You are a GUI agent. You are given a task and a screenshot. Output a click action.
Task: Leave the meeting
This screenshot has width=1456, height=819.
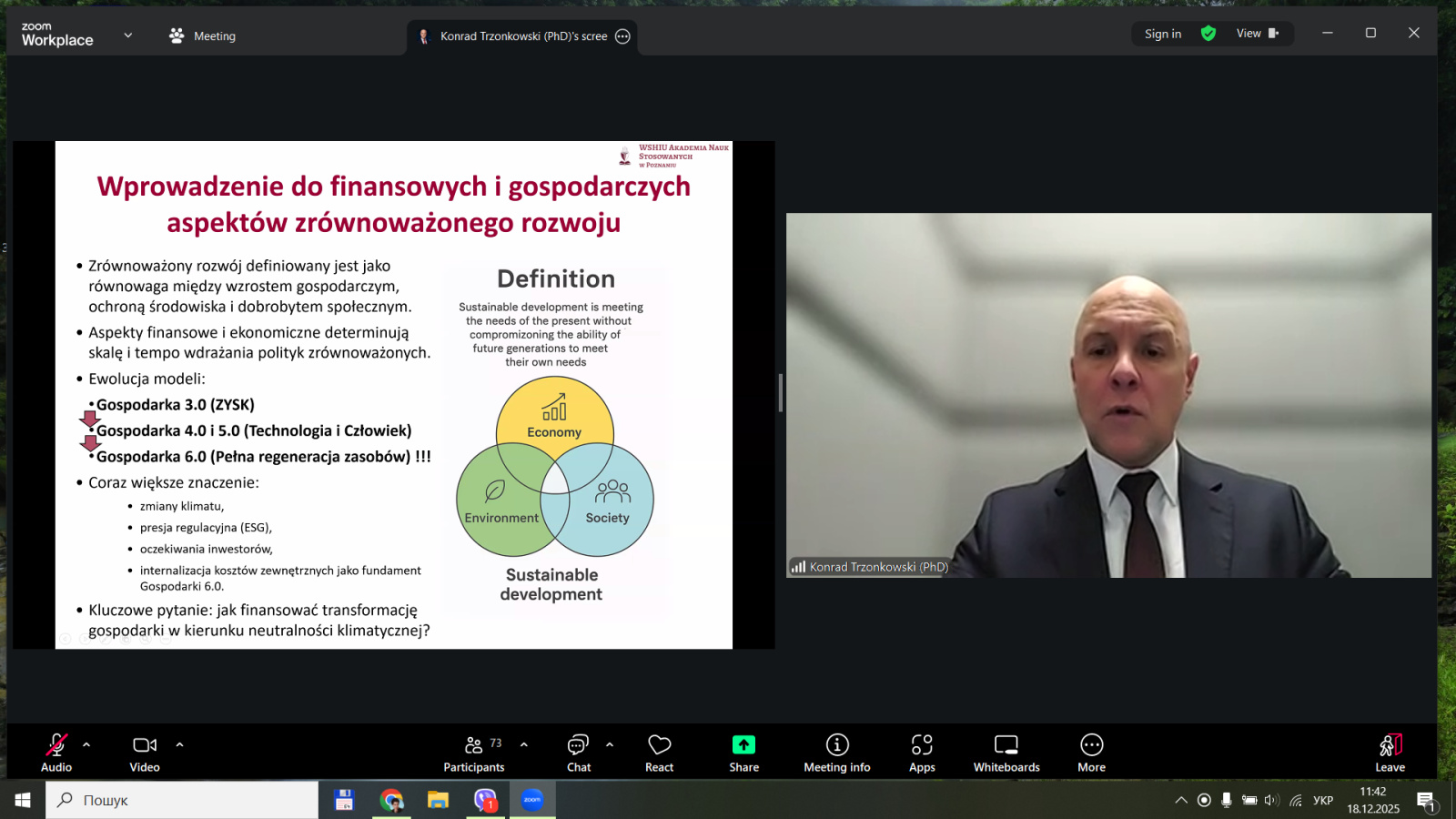pos(1390,752)
